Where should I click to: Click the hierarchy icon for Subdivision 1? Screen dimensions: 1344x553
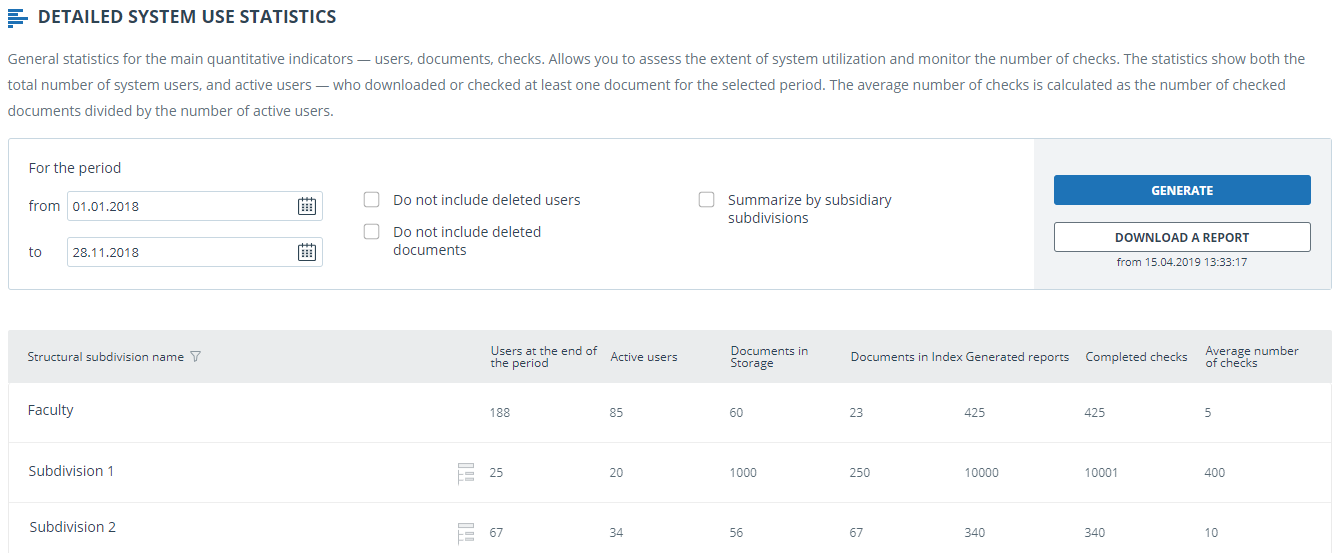coord(465,473)
